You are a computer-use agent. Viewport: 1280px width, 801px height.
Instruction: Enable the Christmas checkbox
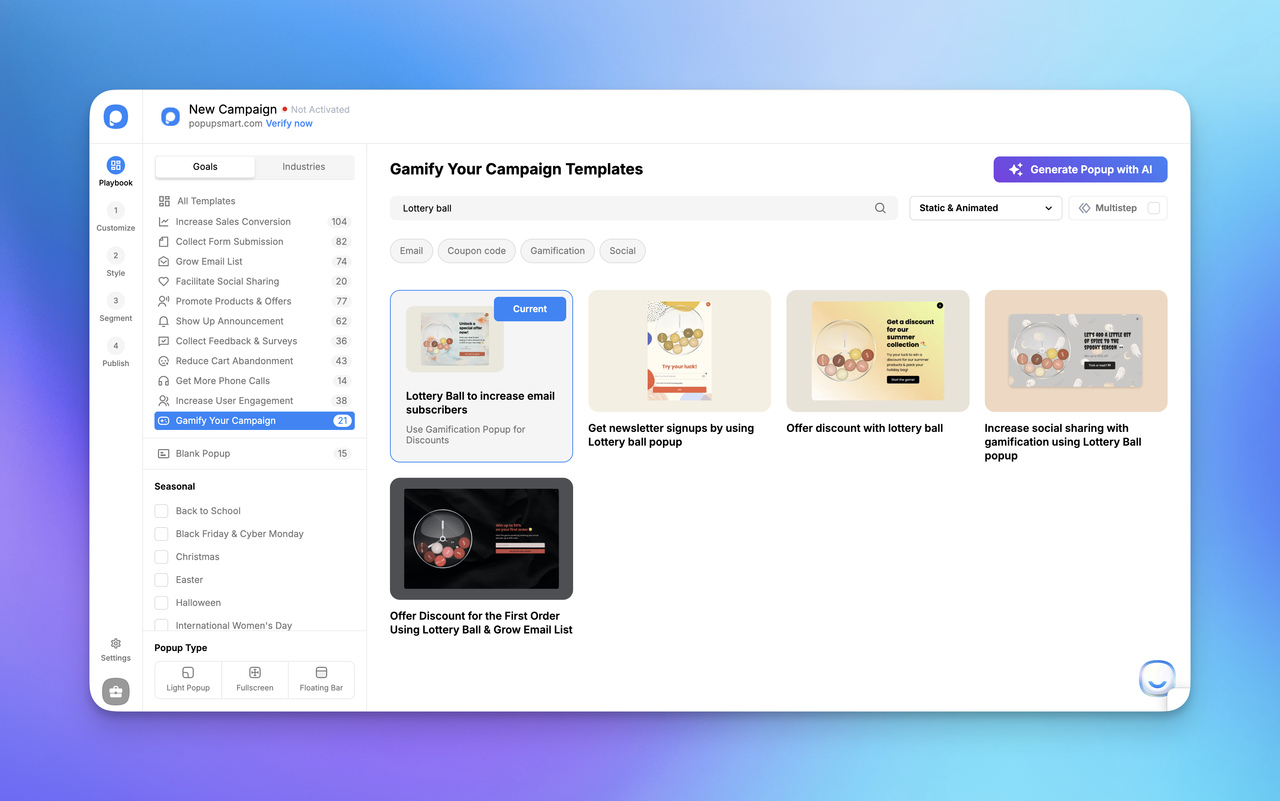point(161,556)
